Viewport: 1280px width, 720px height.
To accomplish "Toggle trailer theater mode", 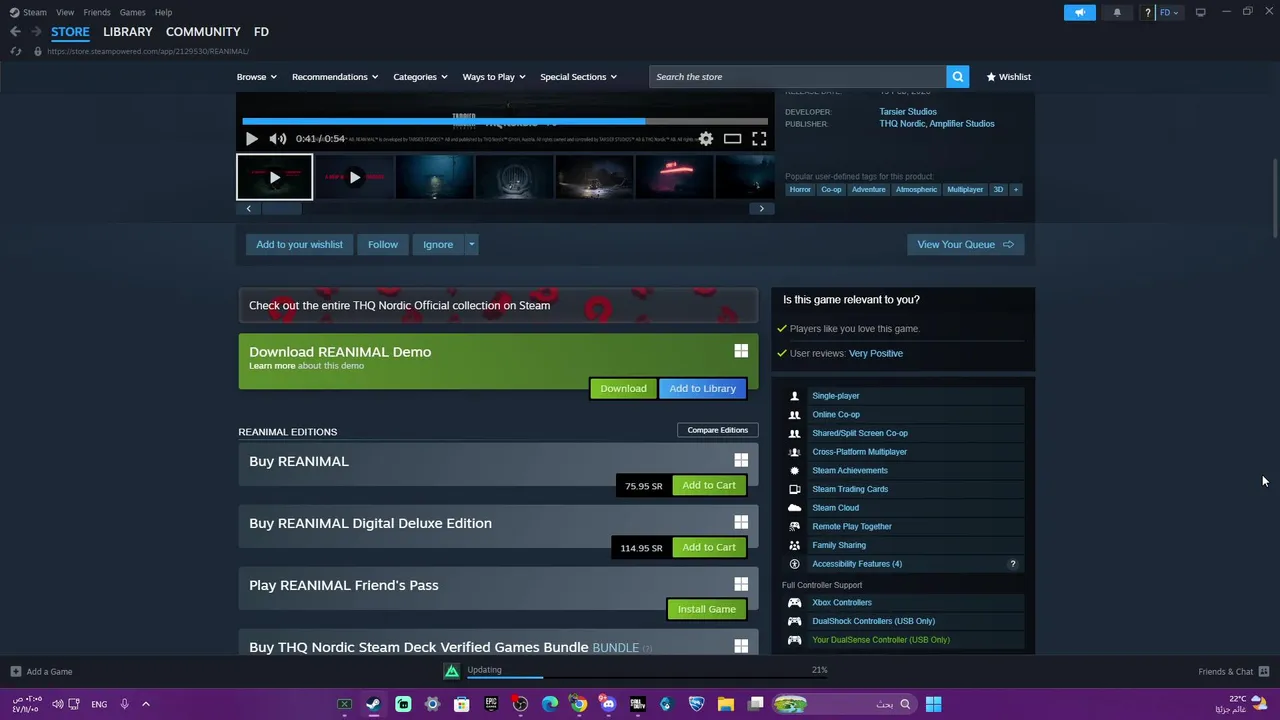I will click(733, 139).
